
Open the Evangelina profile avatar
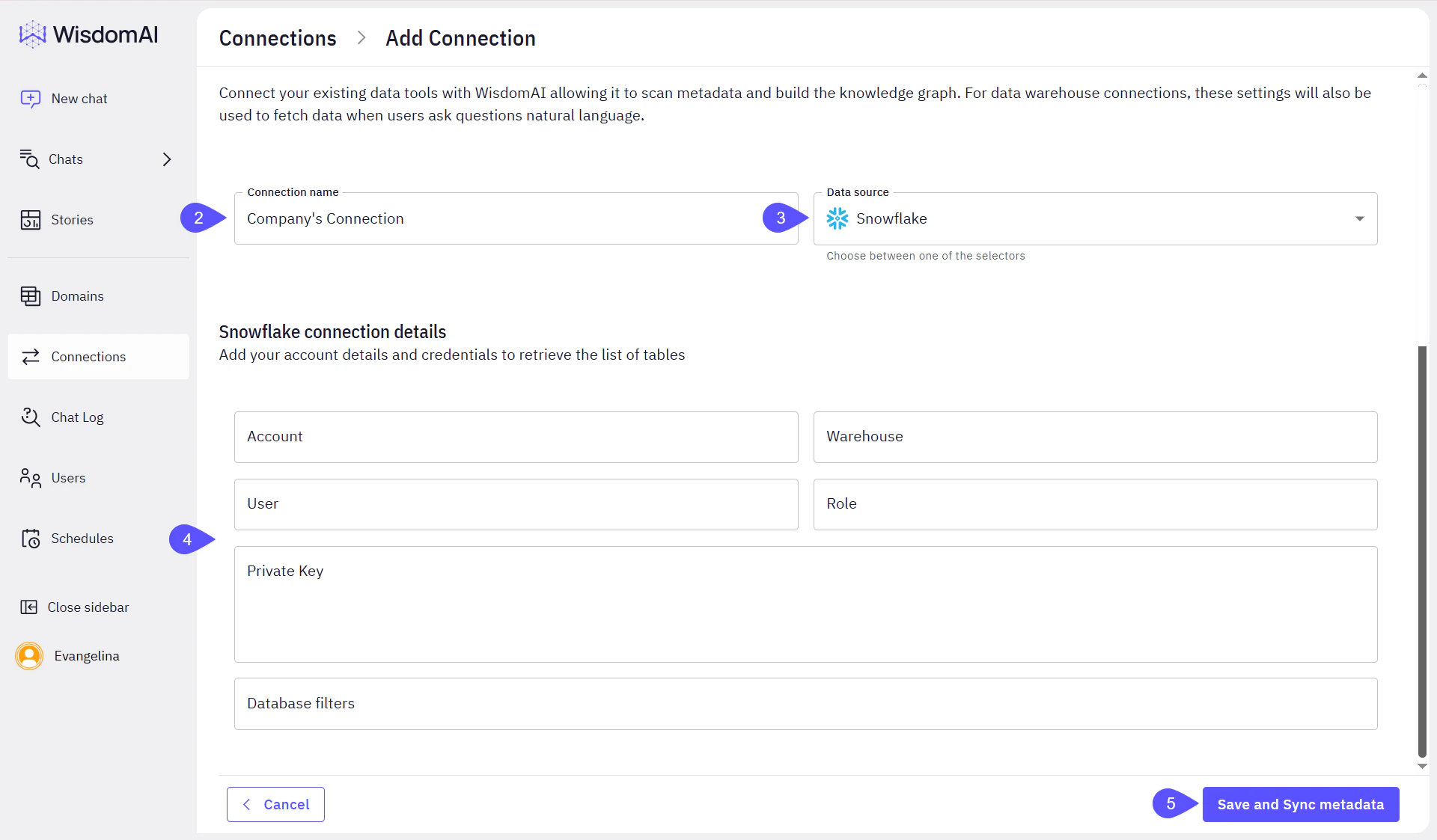pos(29,656)
